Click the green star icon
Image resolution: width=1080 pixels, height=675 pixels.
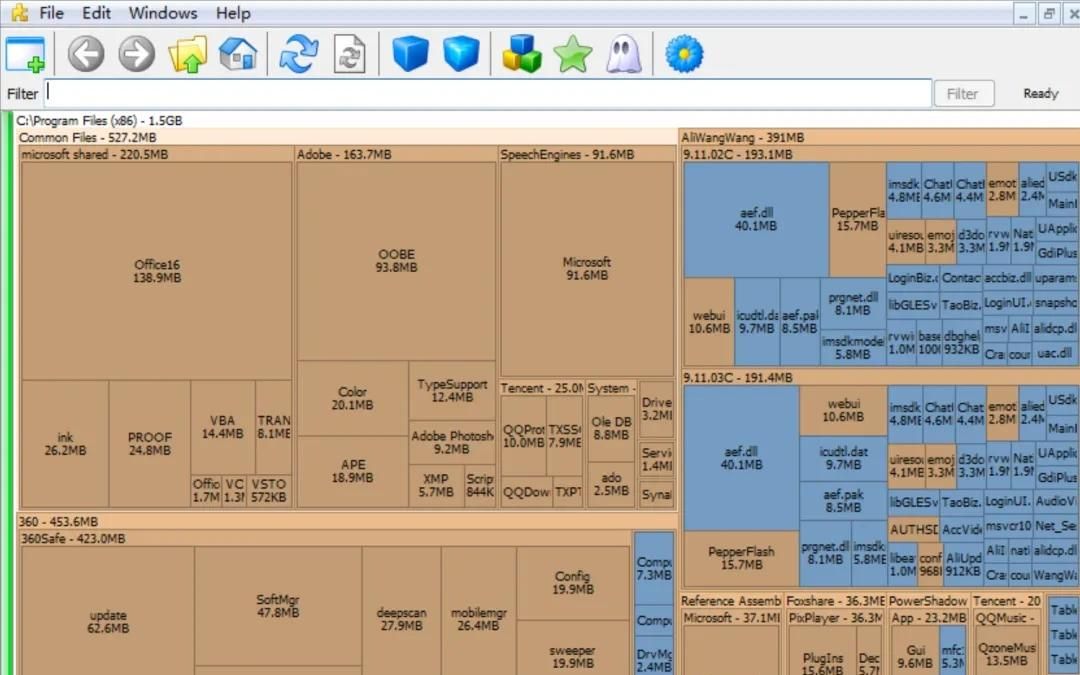[572, 54]
